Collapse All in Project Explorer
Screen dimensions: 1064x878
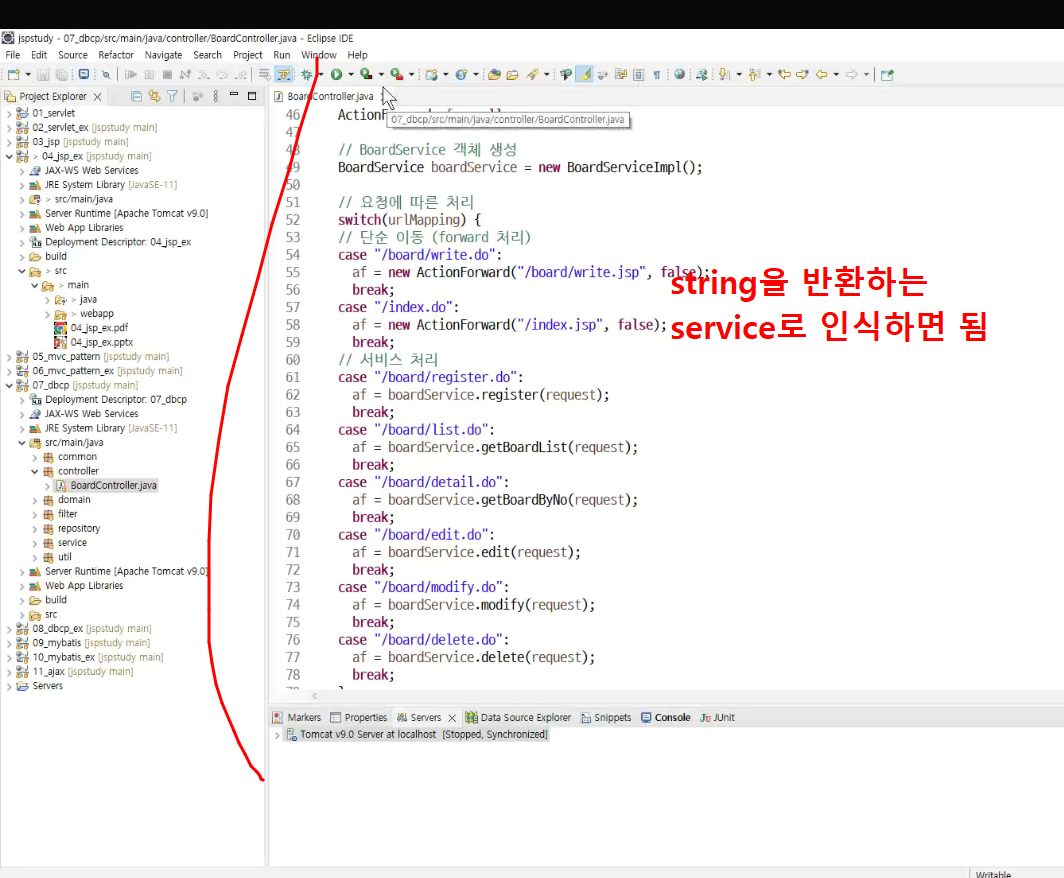pyautogui.click(x=136, y=96)
